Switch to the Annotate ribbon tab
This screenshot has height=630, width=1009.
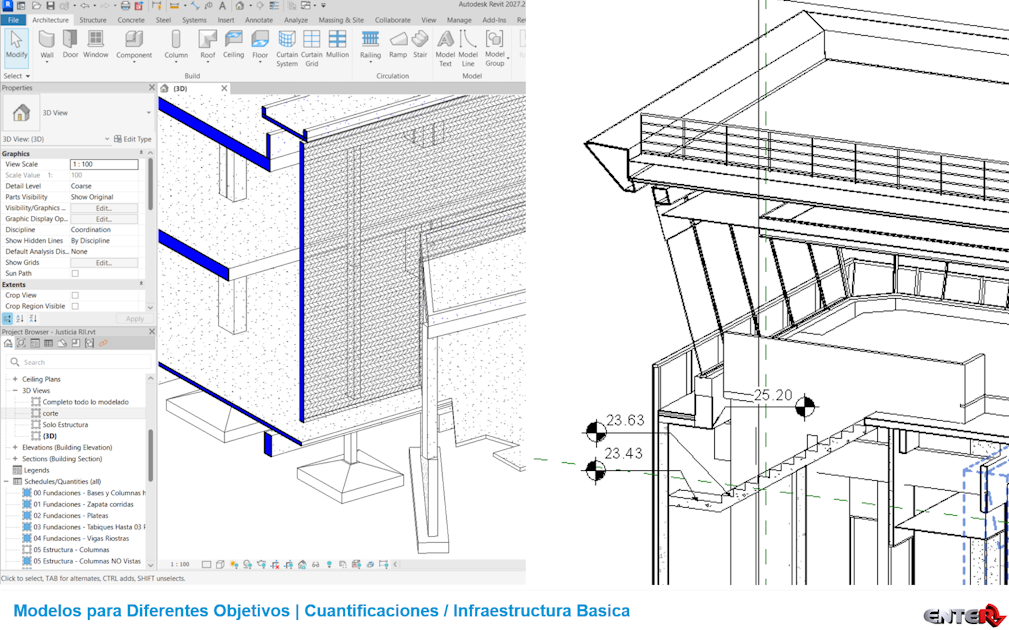coord(259,20)
